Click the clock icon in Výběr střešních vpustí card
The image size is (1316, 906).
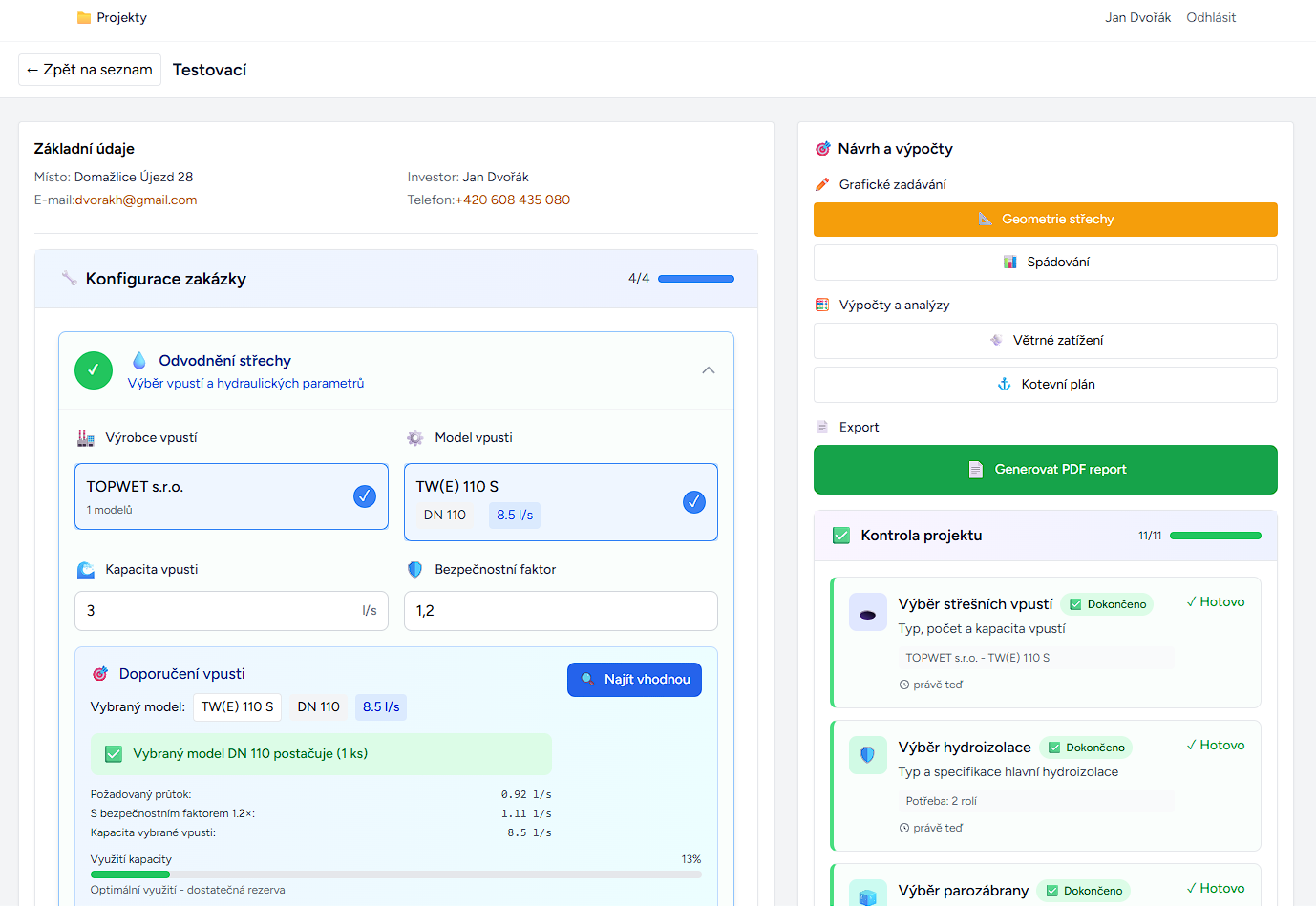[904, 685]
